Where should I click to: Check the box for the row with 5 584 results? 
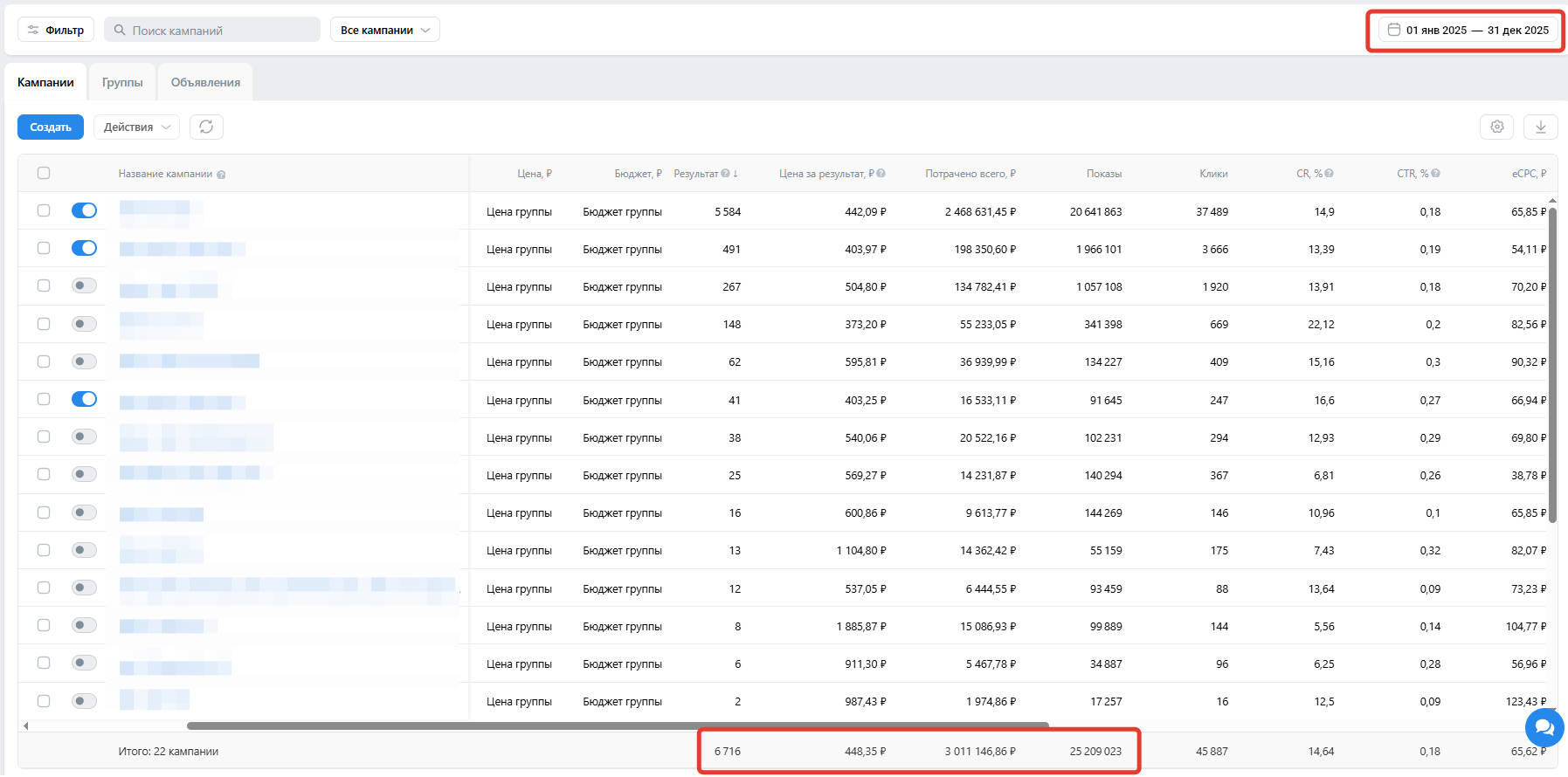point(44,210)
